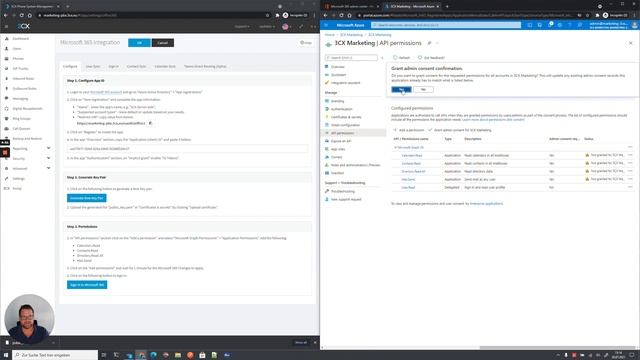640x360 pixels.
Task: Switch to Configure tab
Action: coord(70,66)
